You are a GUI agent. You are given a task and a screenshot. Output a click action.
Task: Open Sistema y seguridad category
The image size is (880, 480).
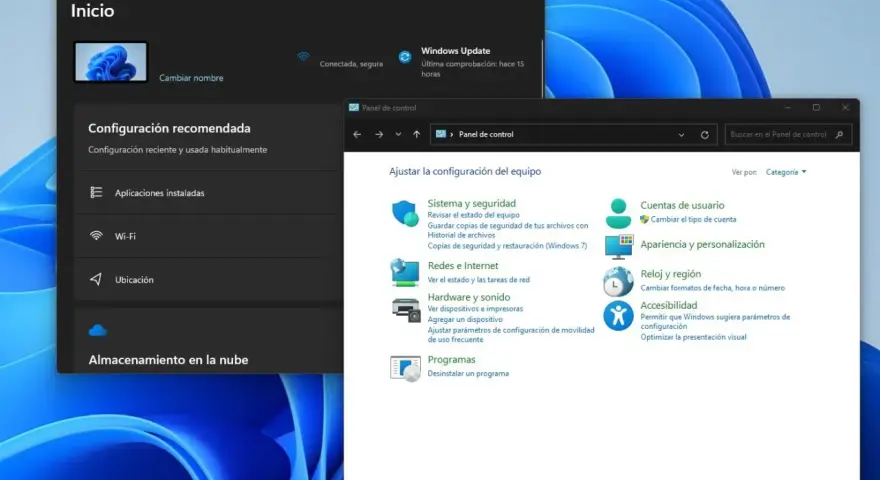click(x=471, y=203)
